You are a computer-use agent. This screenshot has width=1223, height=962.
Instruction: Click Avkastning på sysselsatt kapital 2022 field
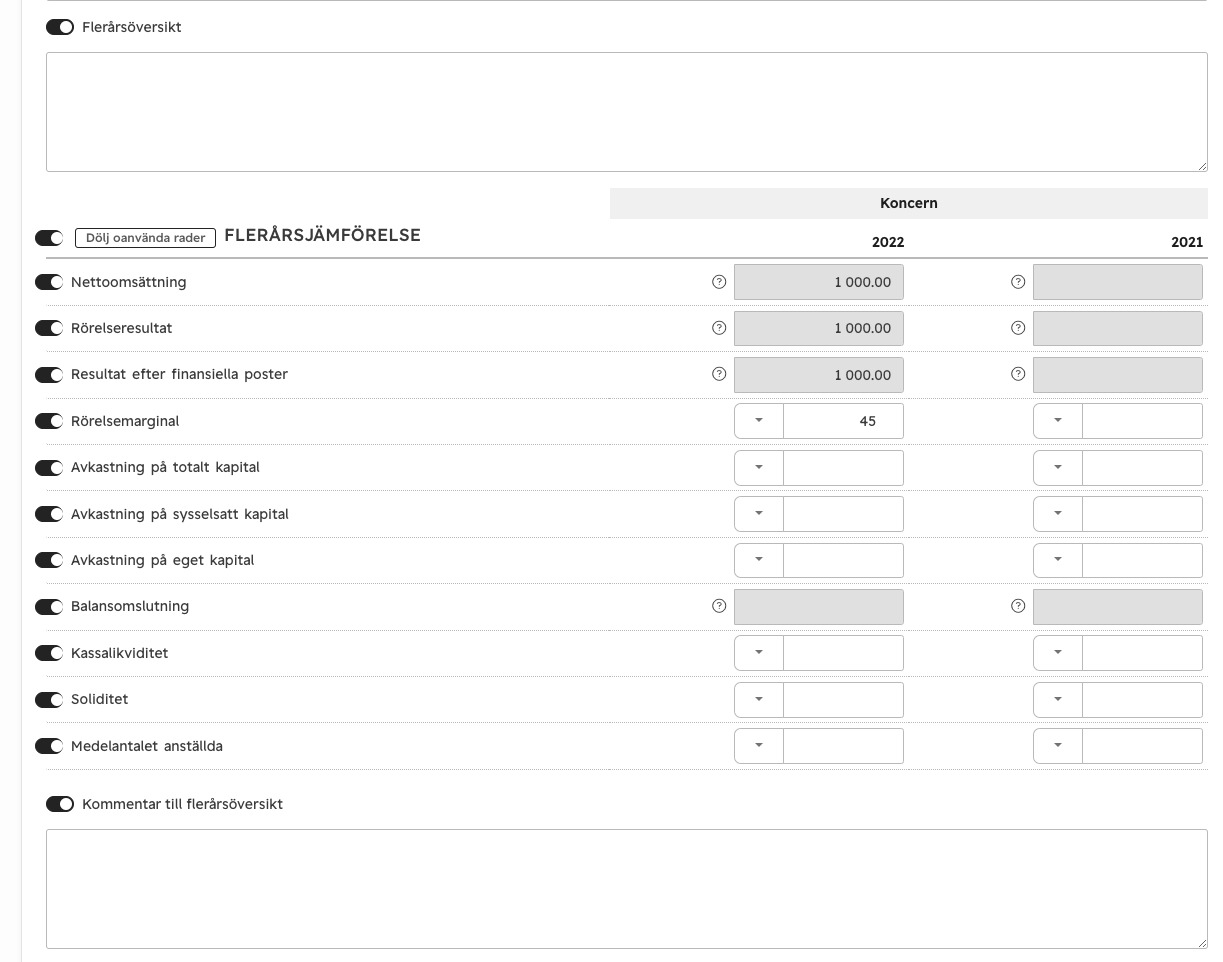click(x=843, y=514)
